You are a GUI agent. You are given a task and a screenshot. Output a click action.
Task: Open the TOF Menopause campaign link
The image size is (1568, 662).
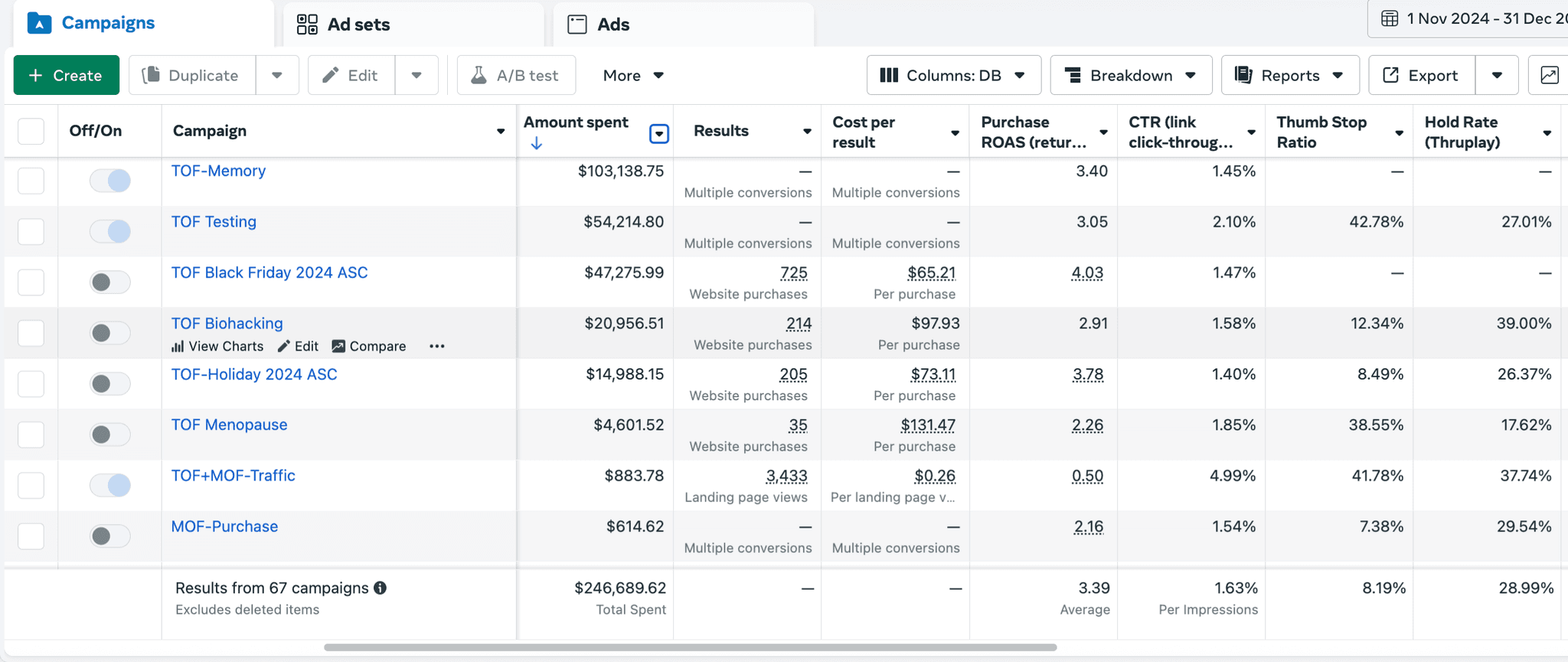(229, 425)
